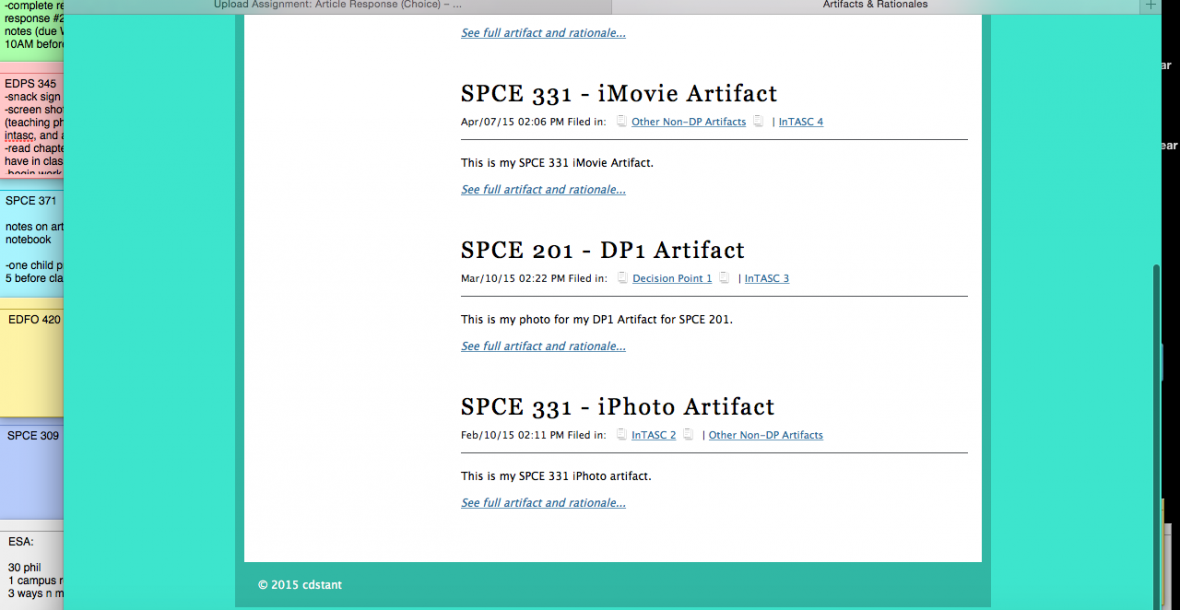This screenshot has height=610, width=1180.
Task: Click the document icon before InTASC 3
Action: (724, 279)
